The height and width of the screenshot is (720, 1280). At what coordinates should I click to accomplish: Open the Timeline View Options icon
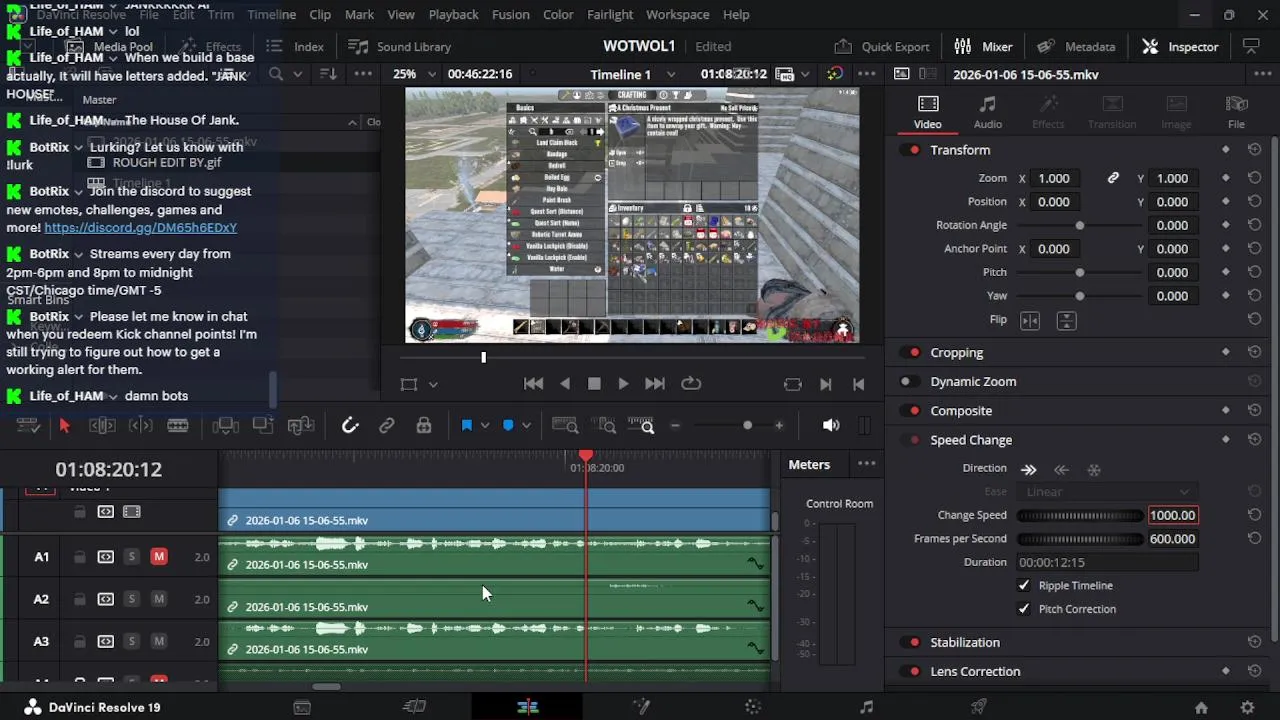(29, 426)
